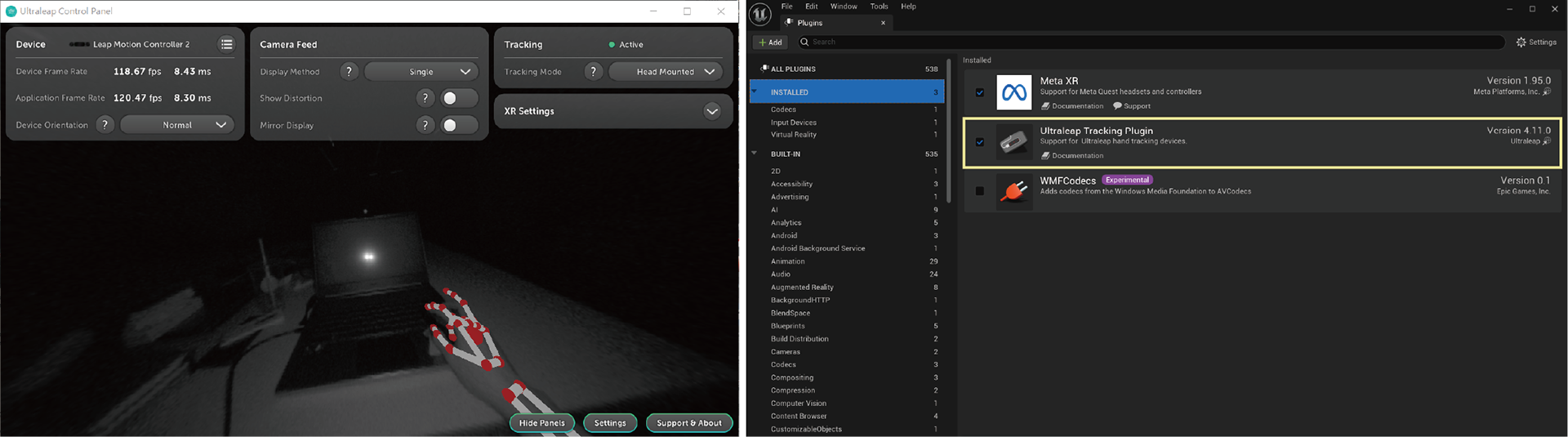Select the Computer Vision category
This screenshot has height=437, width=1568.
click(x=847, y=404)
